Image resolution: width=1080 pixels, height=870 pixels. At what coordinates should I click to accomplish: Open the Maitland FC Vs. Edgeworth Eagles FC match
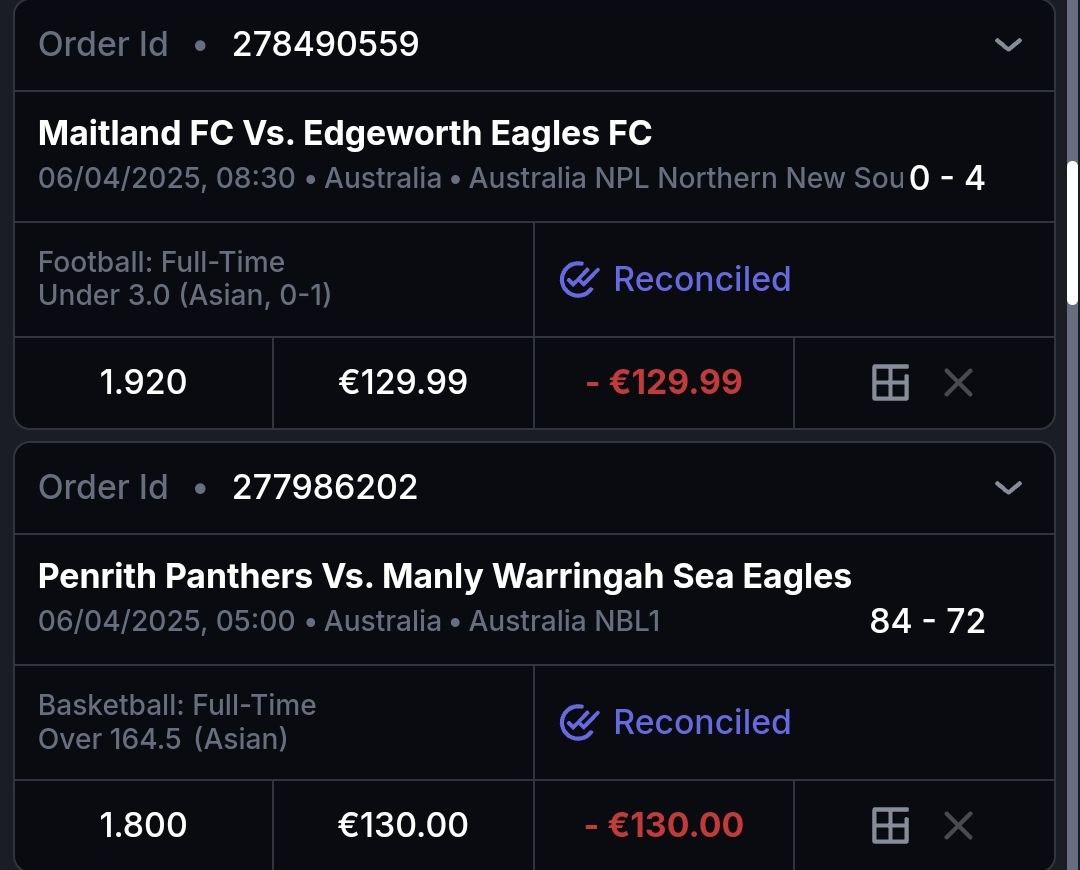click(x=345, y=133)
